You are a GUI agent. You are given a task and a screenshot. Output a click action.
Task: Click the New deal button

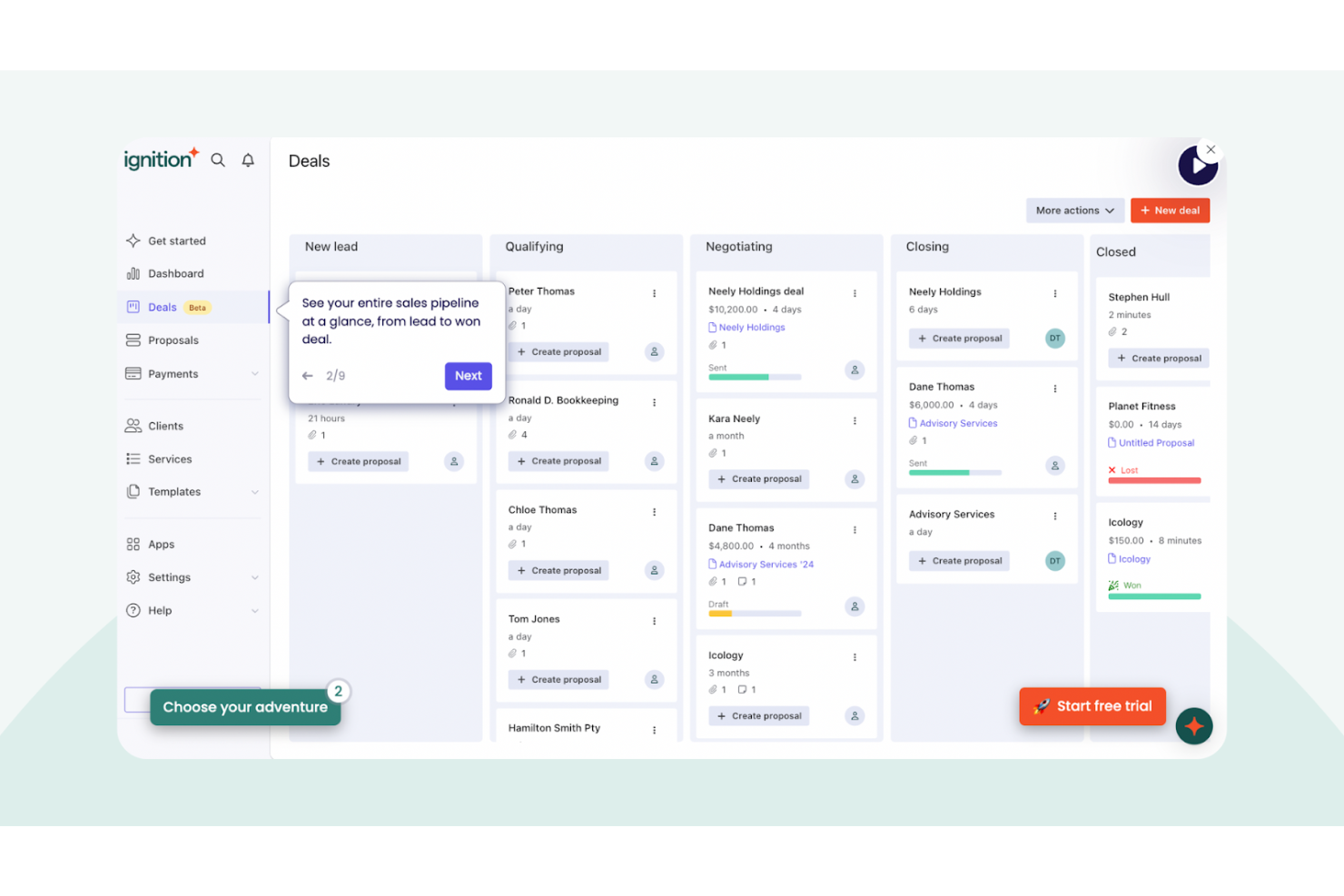coord(1171,210)
